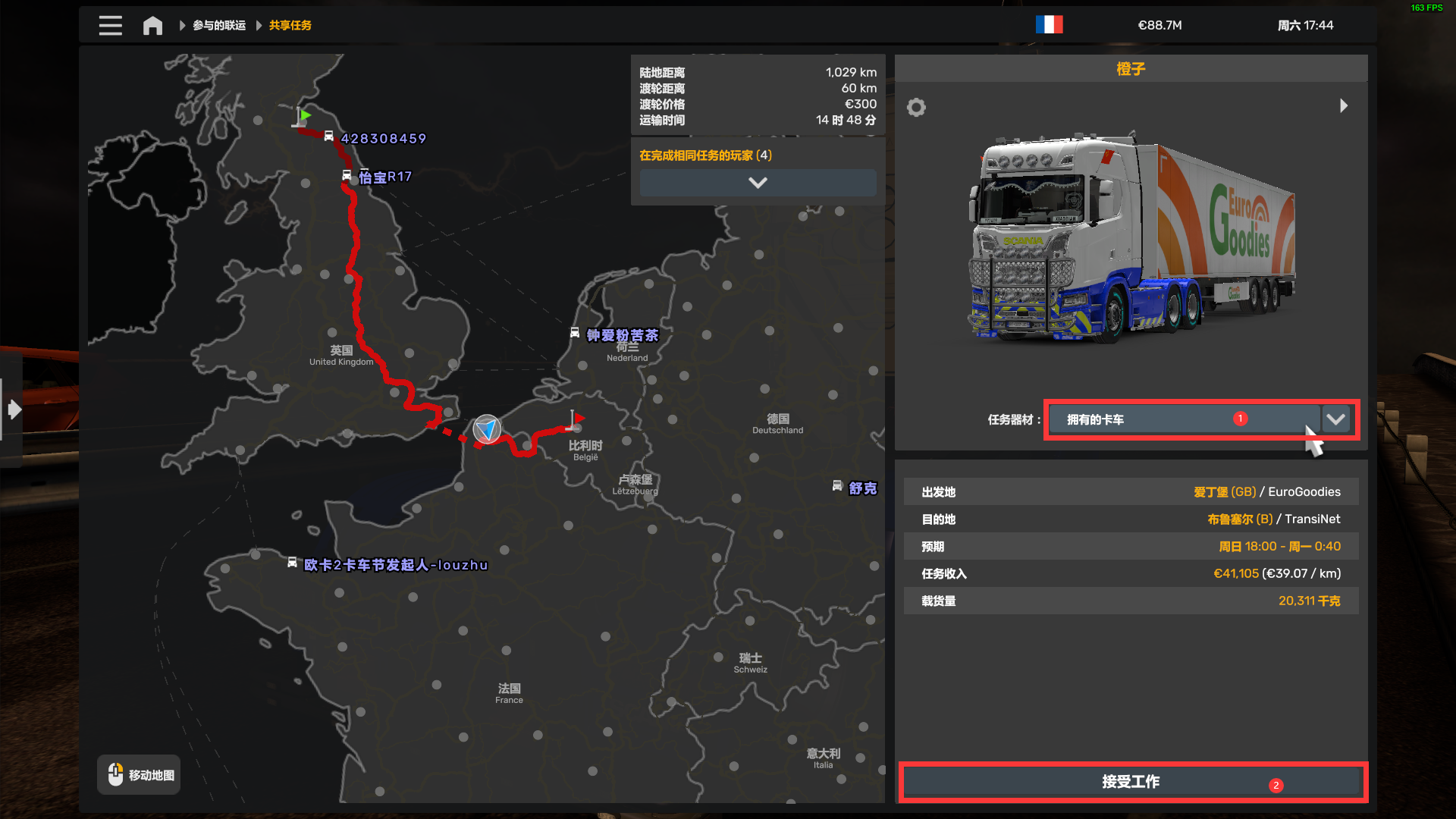Click the 20,311 千克 cargo weight

[x=1309, y=601]
